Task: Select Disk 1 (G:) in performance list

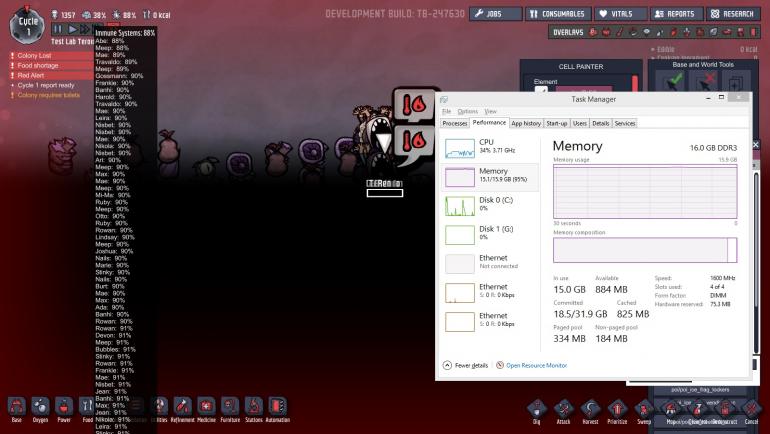Action: 490,235
